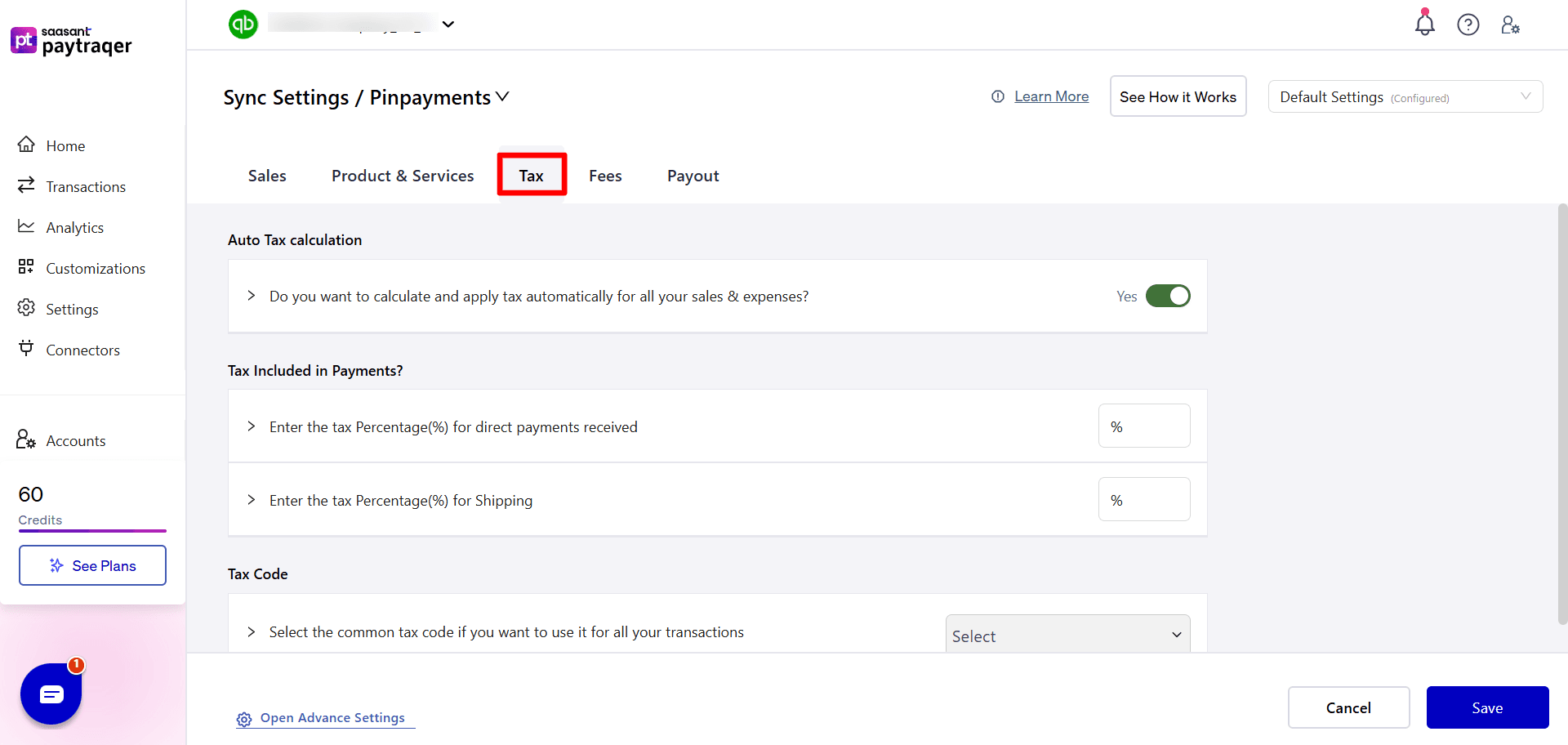Click the shipping tax percentage input field
The width and height of the screenshot is (1568, 745).
pyautogui.click(x=1143, y=499)
